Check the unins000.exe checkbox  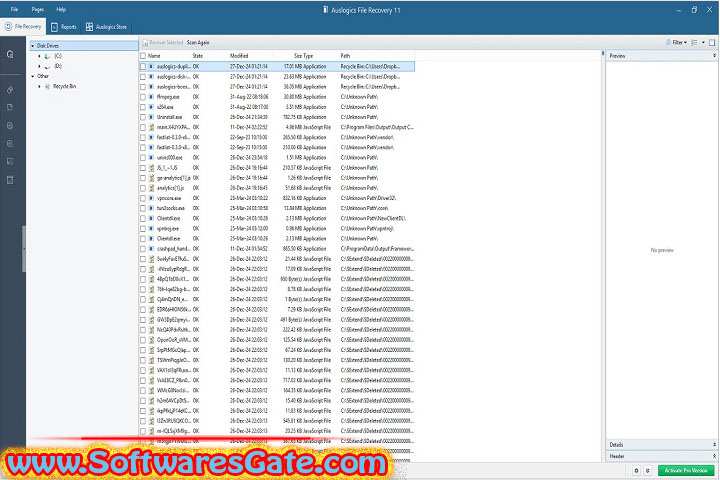(x=143, y=158)
